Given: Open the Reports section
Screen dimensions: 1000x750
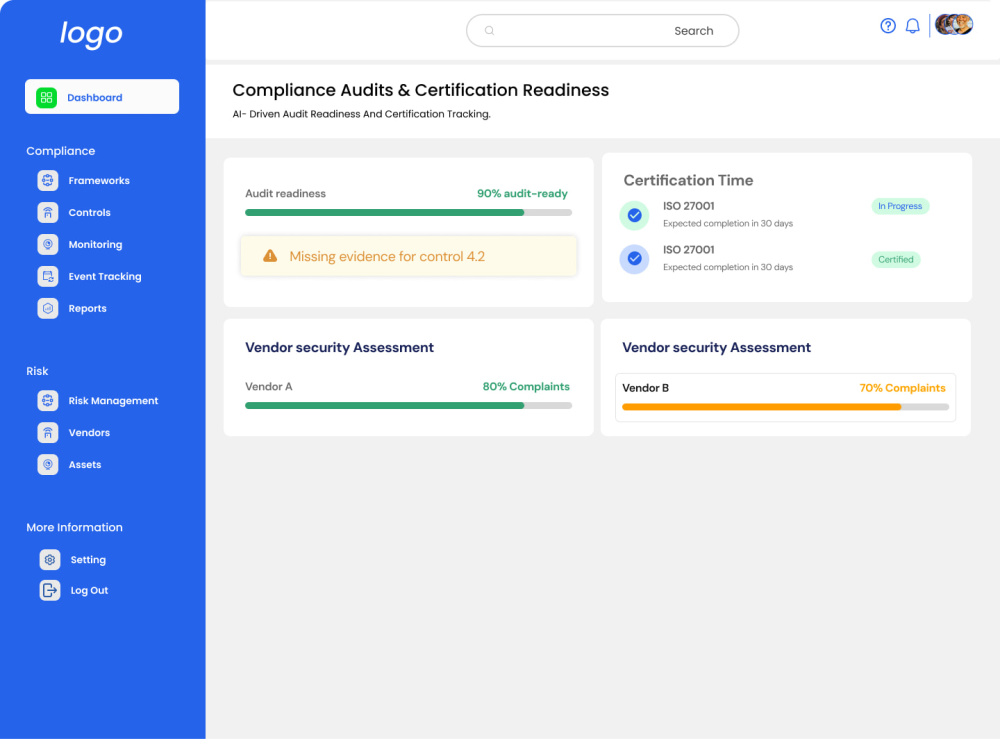Looking at the screenshot, I should 87,308.
